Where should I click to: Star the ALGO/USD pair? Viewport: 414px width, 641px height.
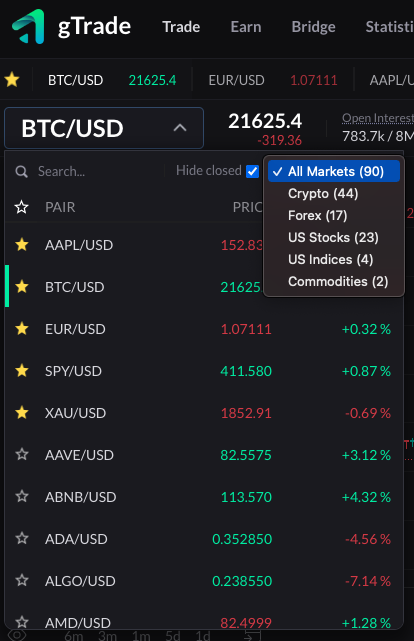22,580
